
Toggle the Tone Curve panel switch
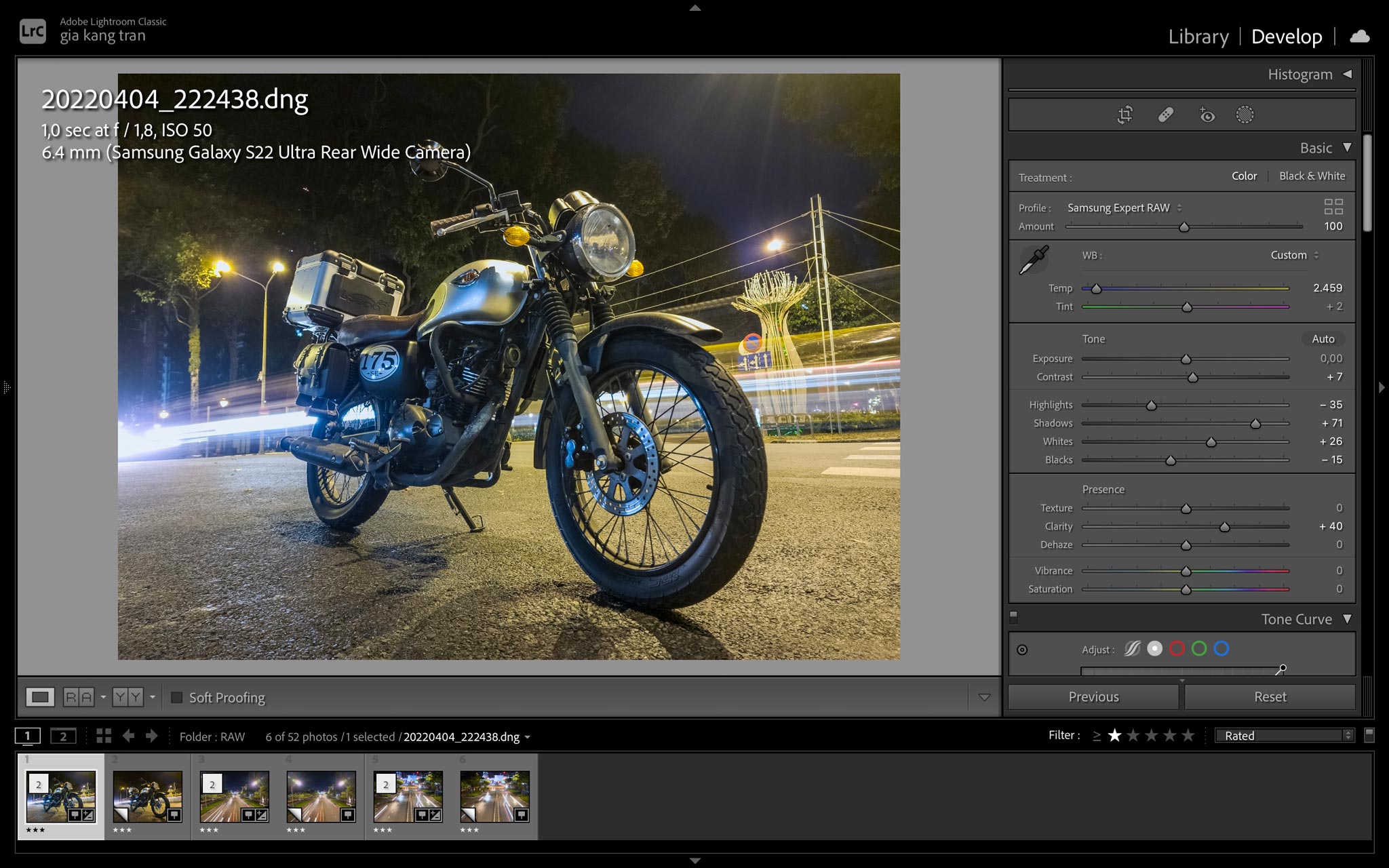coord(1014,617)
